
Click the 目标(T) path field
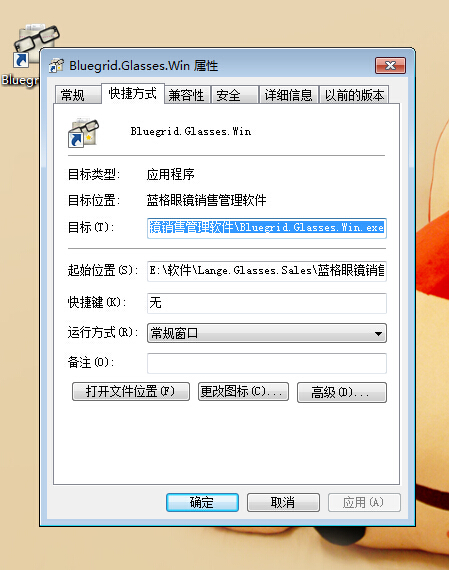coord(266,228)
